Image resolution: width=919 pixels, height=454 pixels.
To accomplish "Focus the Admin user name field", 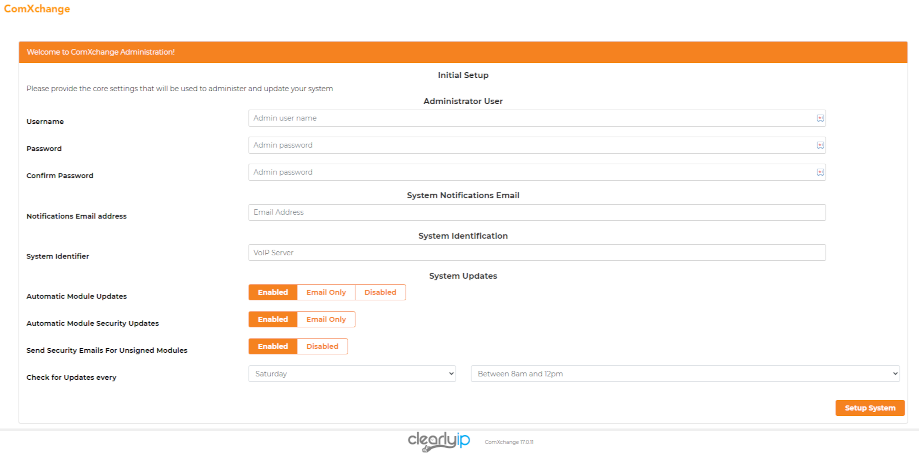I will 530,118.
